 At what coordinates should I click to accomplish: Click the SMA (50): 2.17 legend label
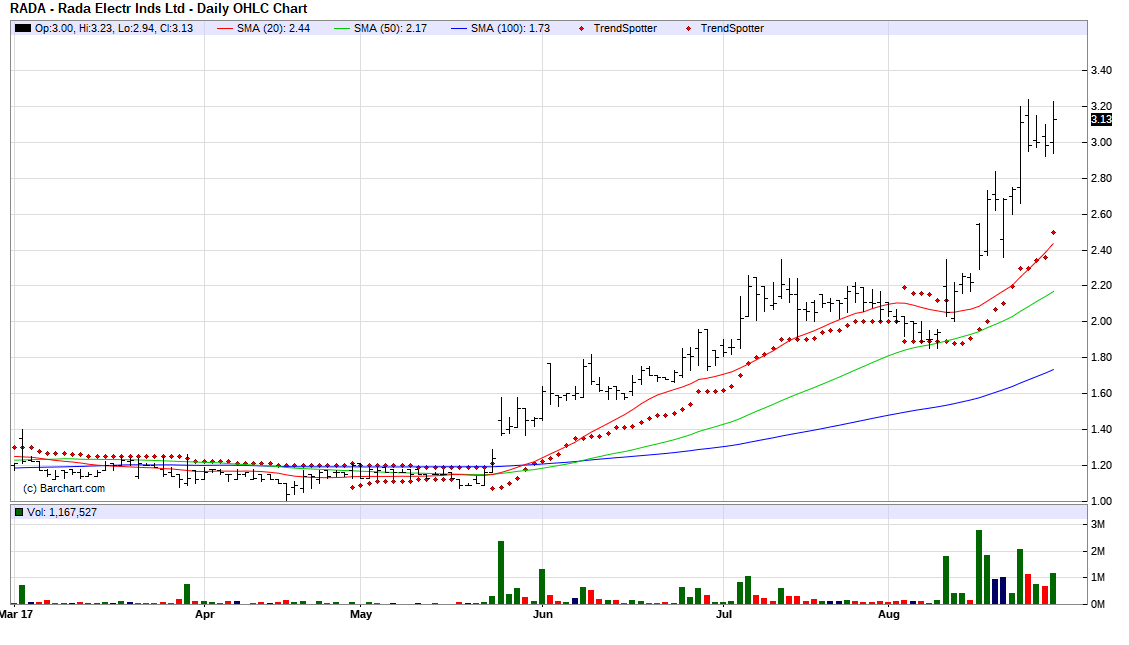pos(390,28)
